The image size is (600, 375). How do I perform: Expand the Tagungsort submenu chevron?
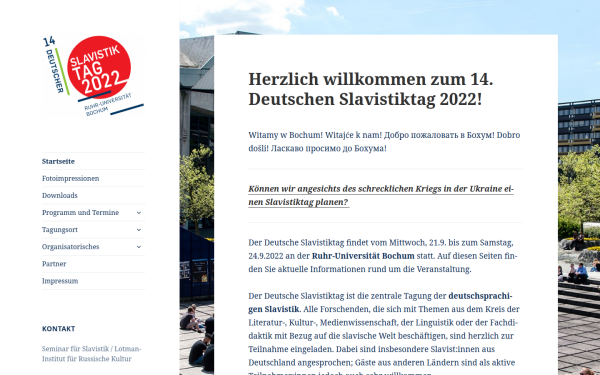click(139, 230)
